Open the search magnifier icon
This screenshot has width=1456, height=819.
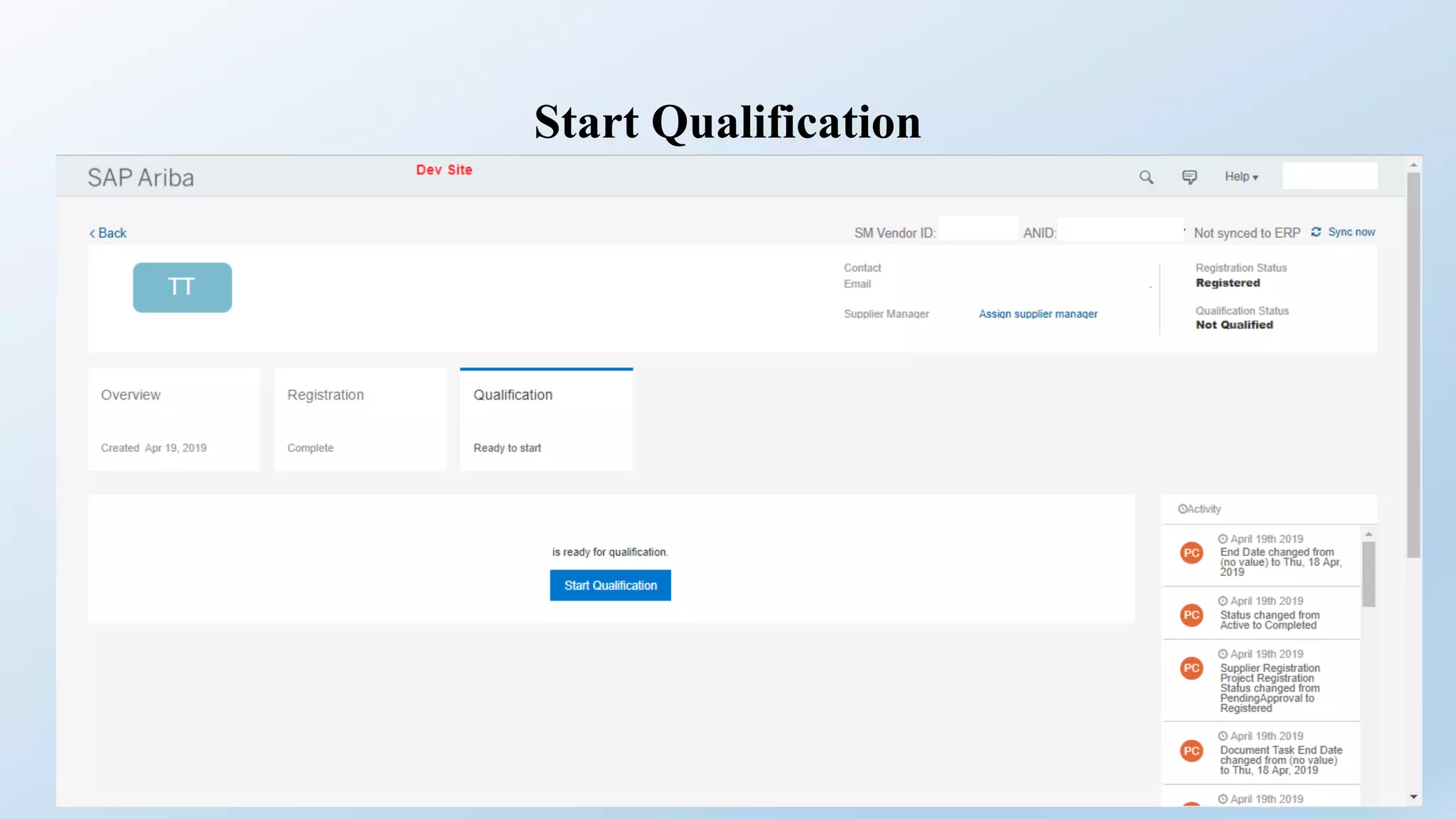click(1146, 177)
